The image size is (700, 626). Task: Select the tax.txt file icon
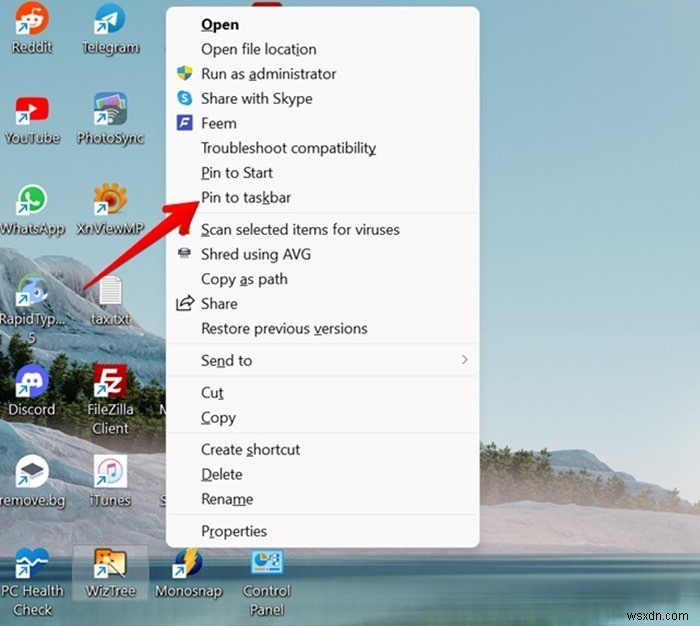pyautogui.click(x=110, y=291)
